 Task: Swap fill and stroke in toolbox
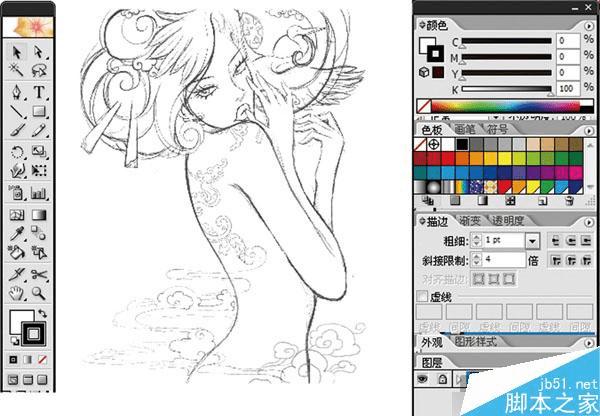[x=42, y=313]
